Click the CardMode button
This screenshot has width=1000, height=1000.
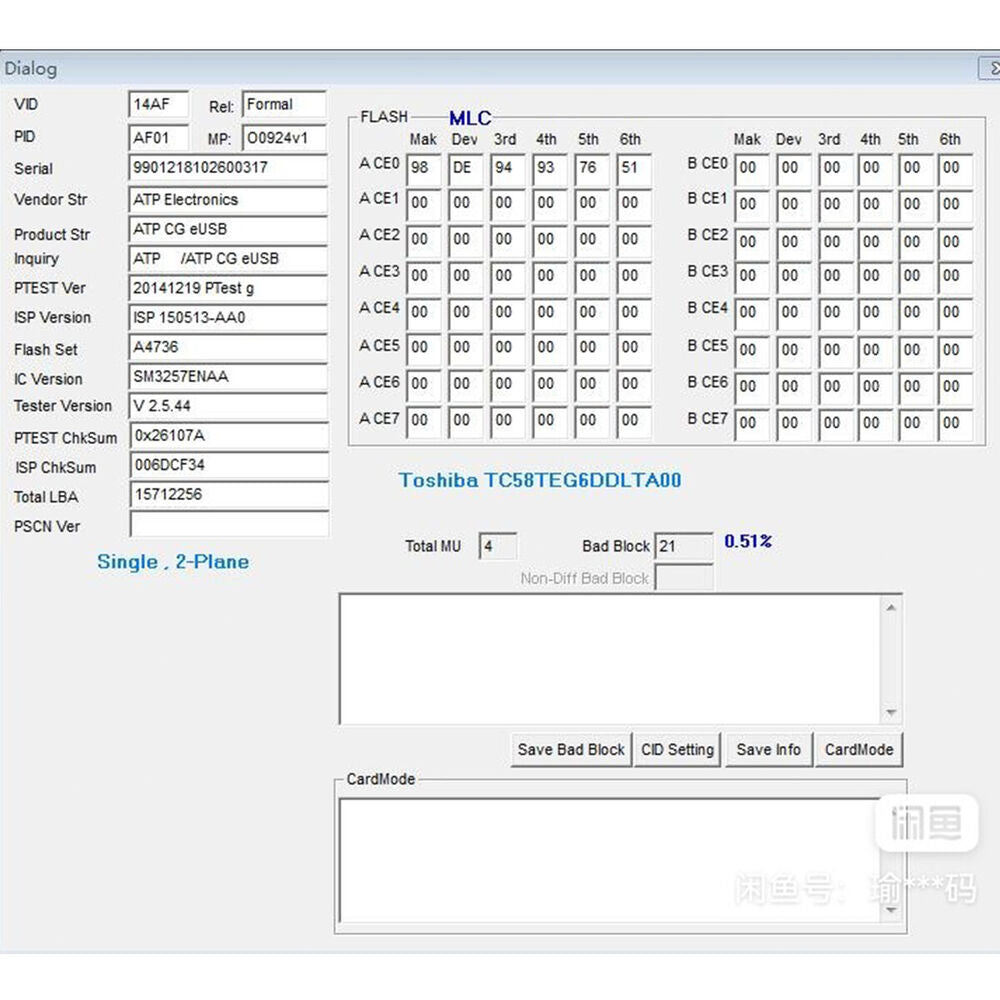(x=858, y=750)
